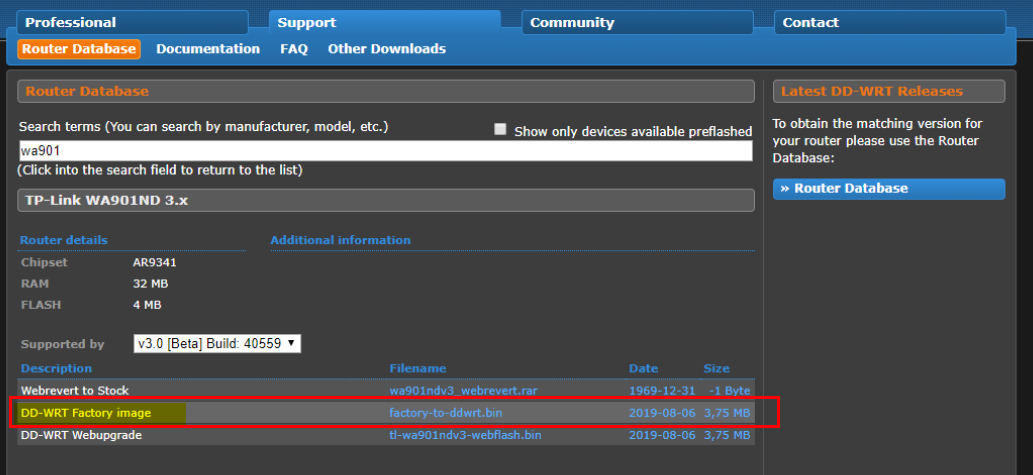Click the DD-WRT Webupgrade description
This screenshot has width=1033, height=475.
click(82, 435)
